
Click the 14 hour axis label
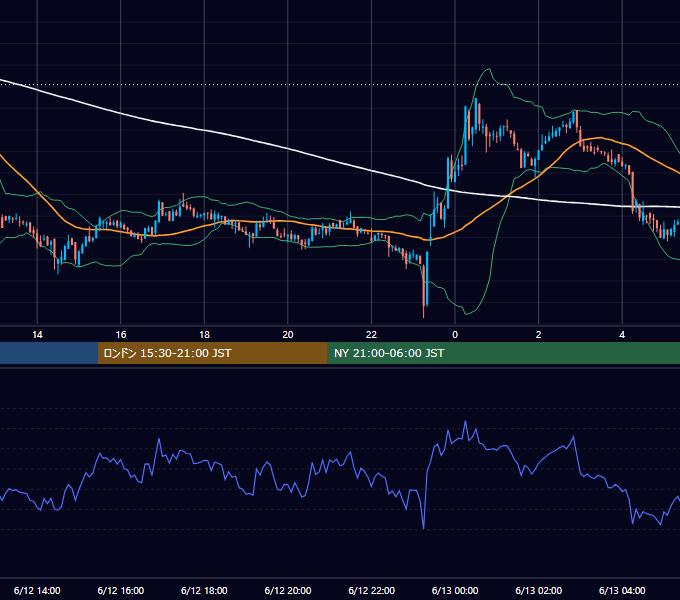point(37,335)
